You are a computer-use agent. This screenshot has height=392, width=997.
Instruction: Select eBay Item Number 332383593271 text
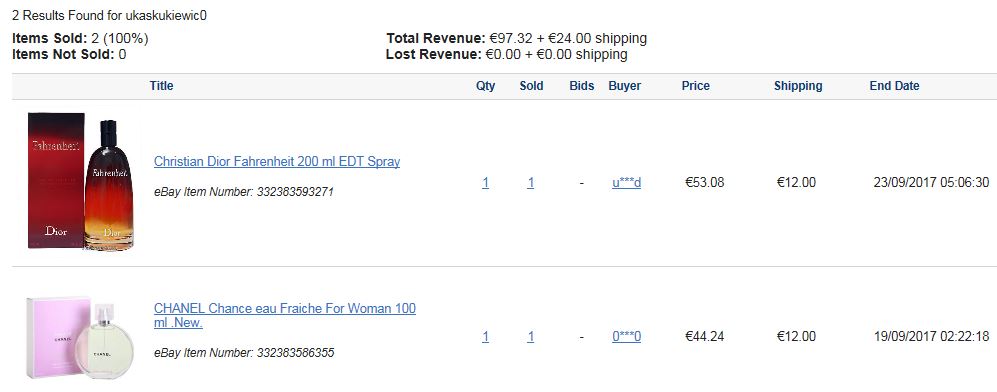tap(244, 192)
